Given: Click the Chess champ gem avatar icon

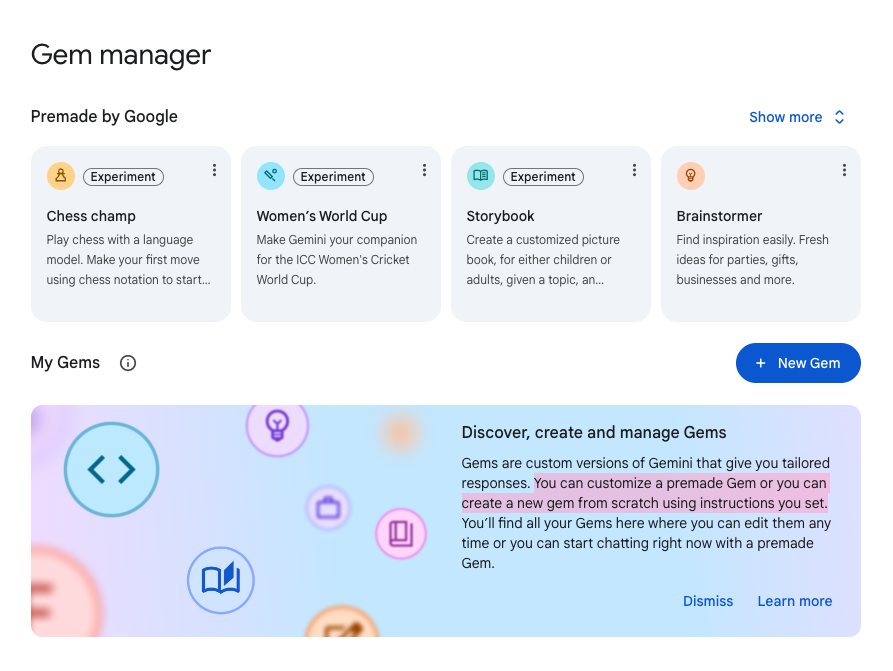Looking at the screenshot, I should tap(60, 175).
